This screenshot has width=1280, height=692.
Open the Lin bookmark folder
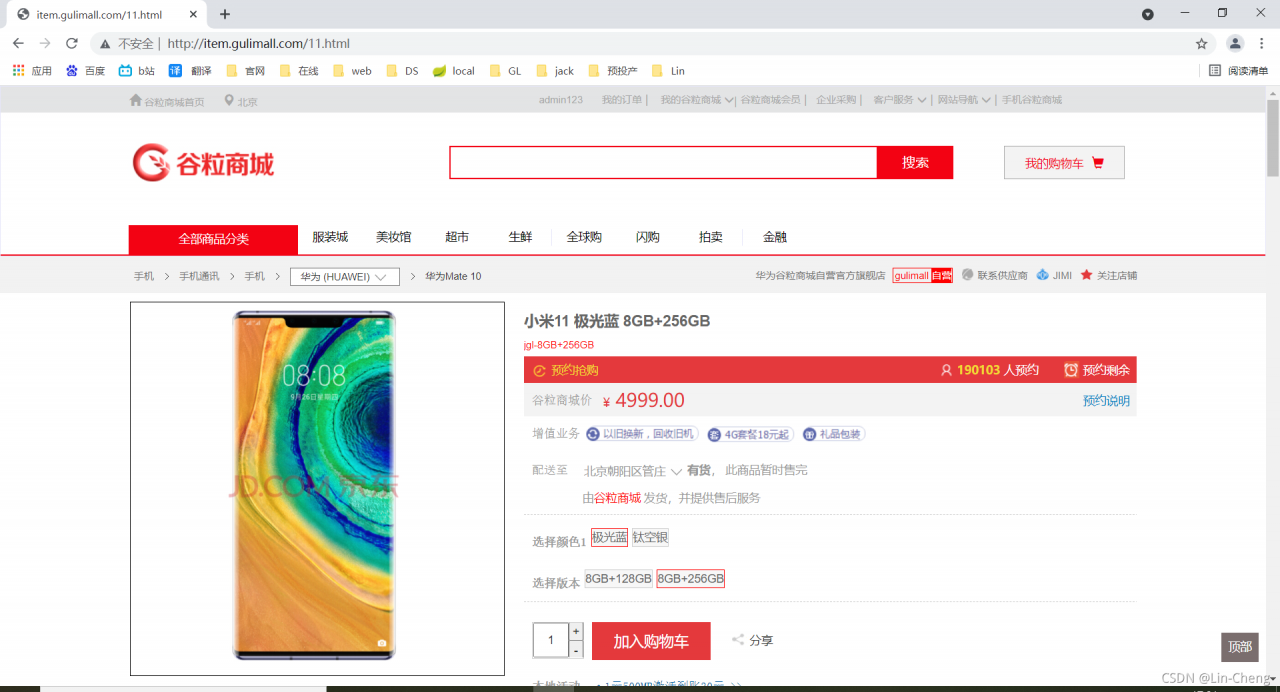pos(668,71)
